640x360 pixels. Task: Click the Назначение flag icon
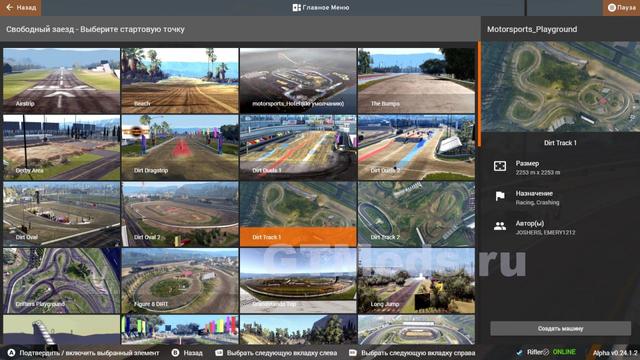point(500,196)
